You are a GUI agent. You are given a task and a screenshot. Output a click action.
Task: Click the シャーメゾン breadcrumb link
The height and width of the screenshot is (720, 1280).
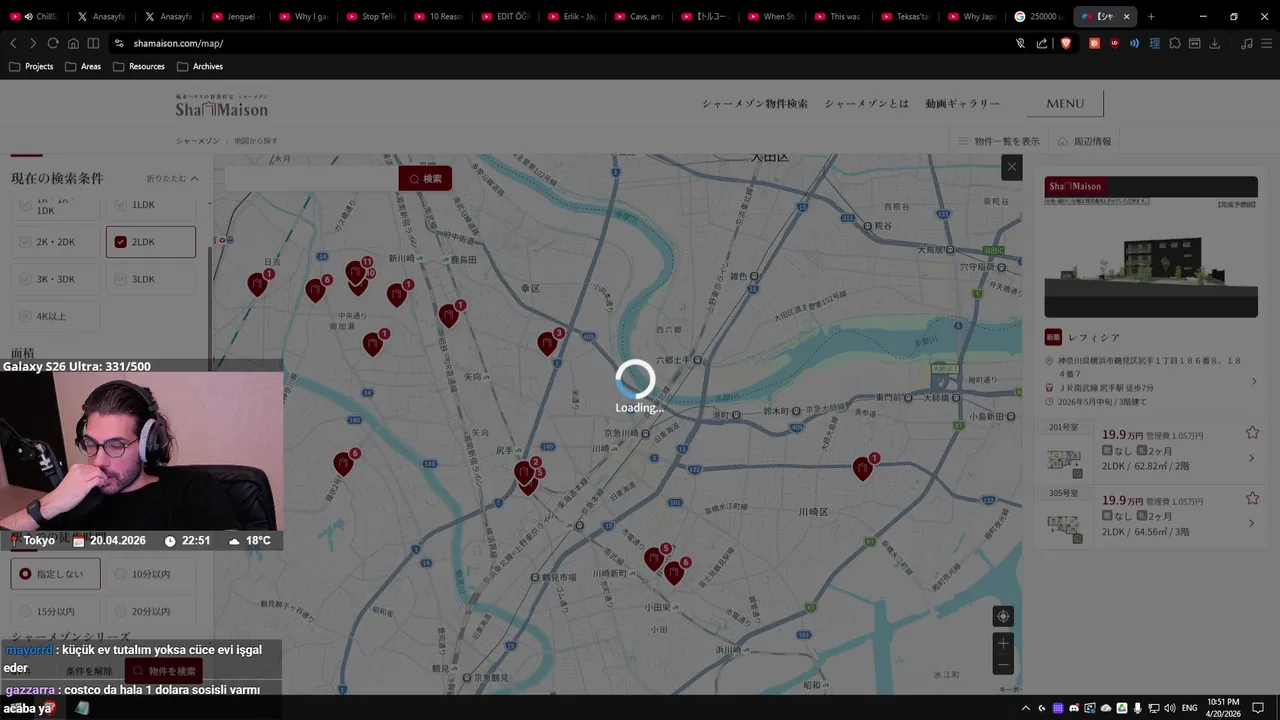coord(198,141)
